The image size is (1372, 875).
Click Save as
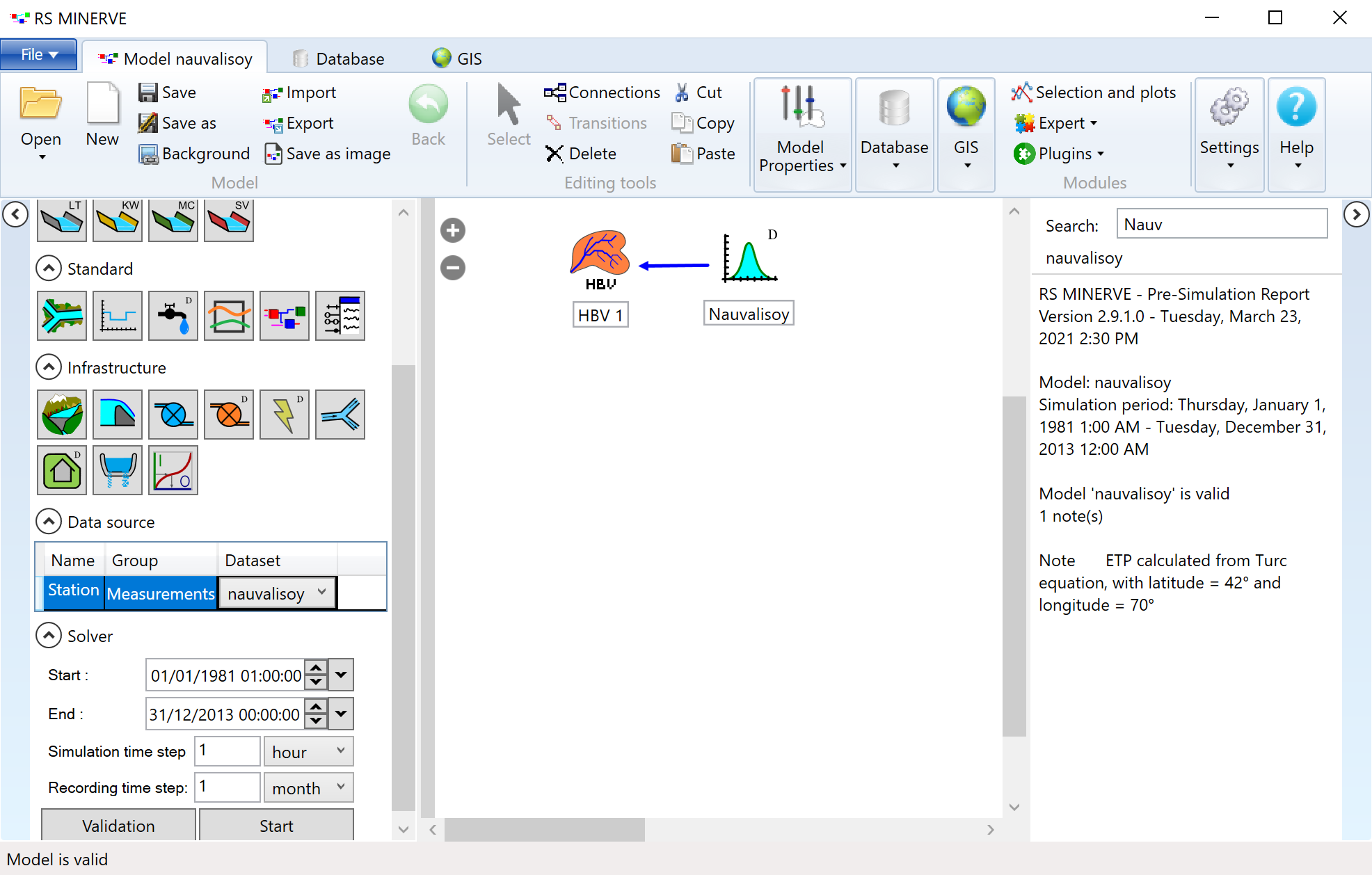pos(177,123)
